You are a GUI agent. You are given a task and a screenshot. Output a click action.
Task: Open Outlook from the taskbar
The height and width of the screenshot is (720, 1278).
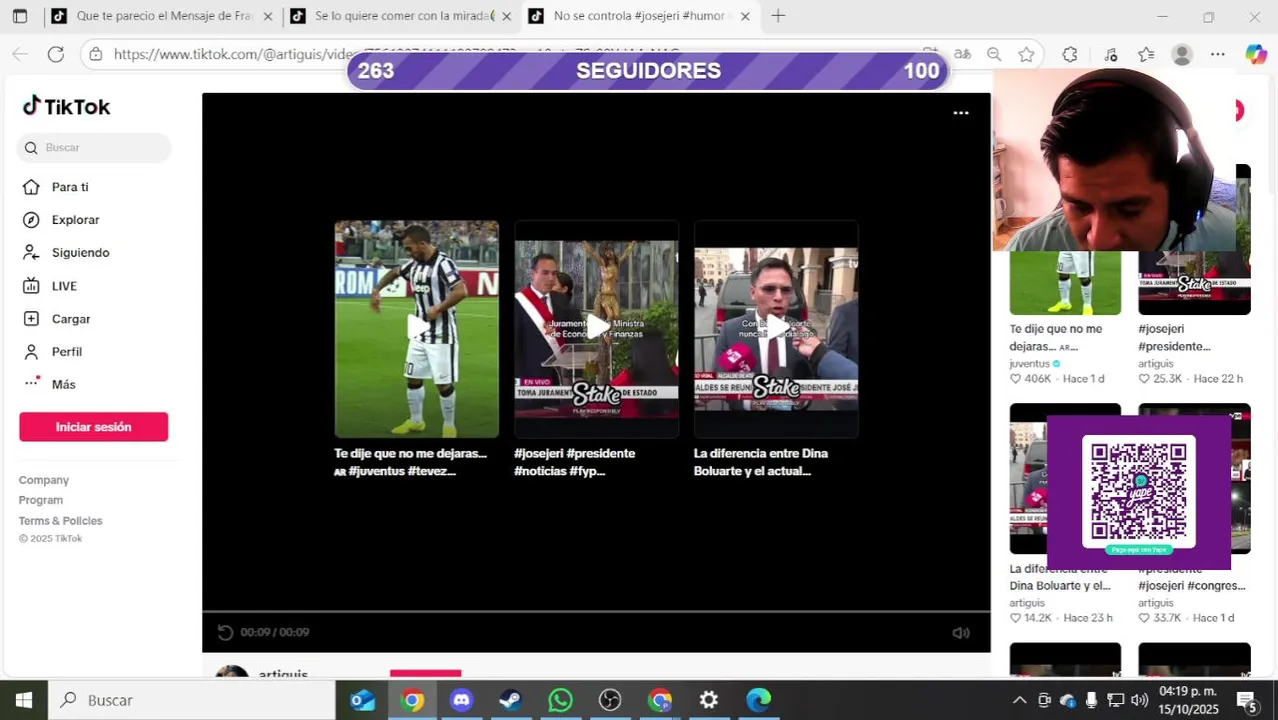point(363,700)
